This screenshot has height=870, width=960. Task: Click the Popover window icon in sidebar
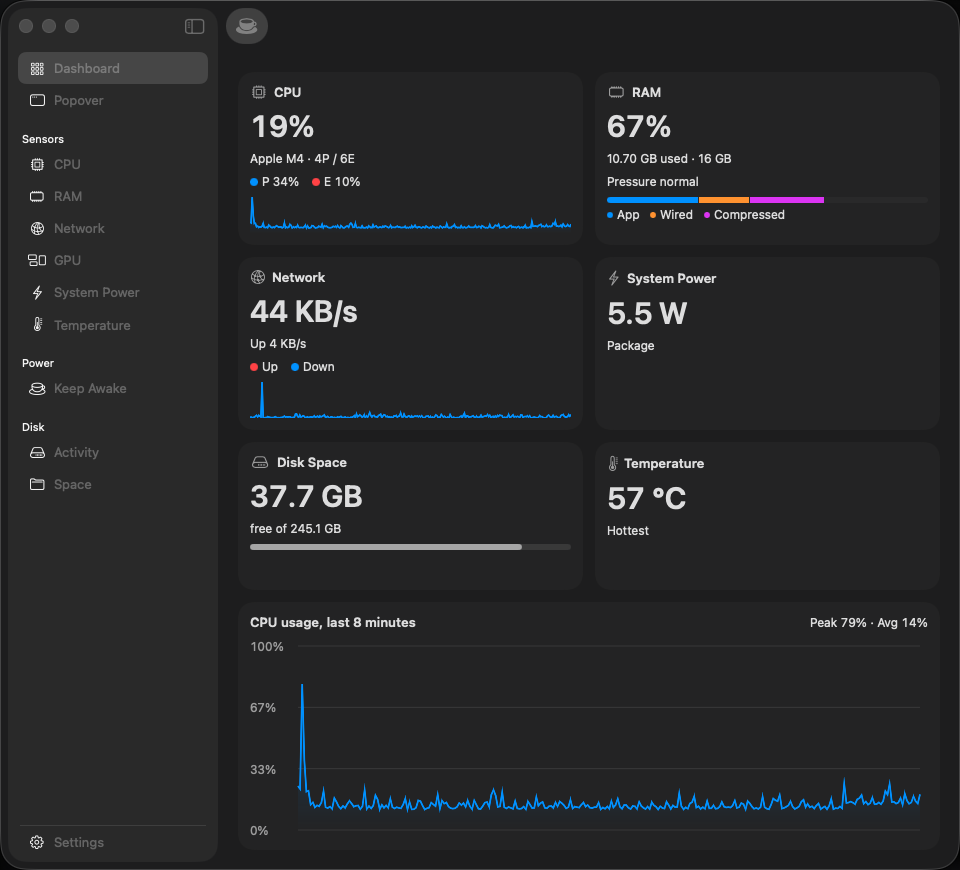pyautogui.click(x=37, y=100)
